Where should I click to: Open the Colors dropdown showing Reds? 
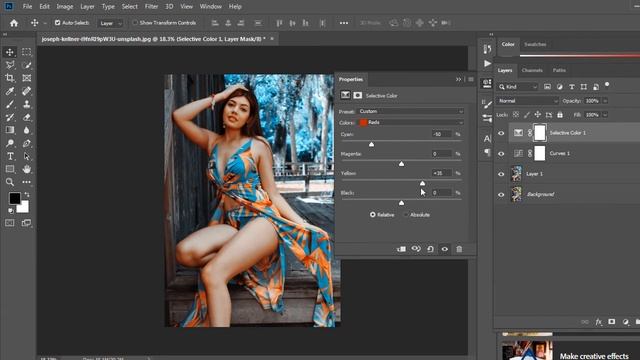(410, 122)
